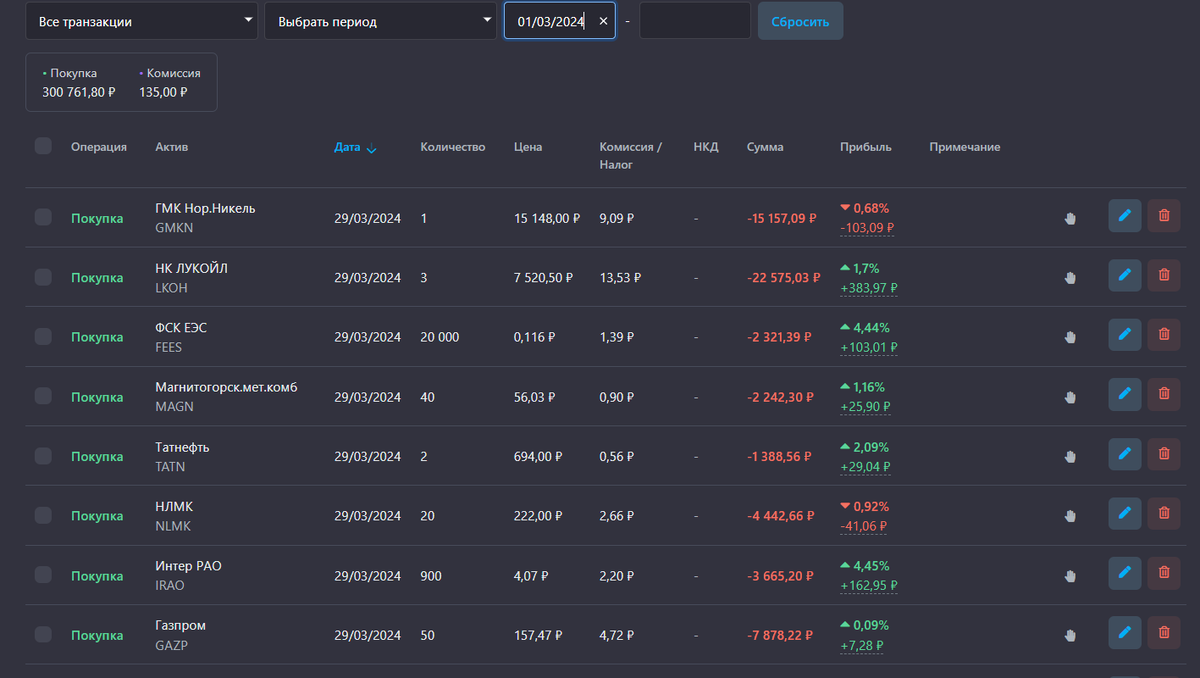Viewport: 1200px width, 678px height.
Task: Click the Актив column header
Action: pyautogui.click(x=172, y=147)
